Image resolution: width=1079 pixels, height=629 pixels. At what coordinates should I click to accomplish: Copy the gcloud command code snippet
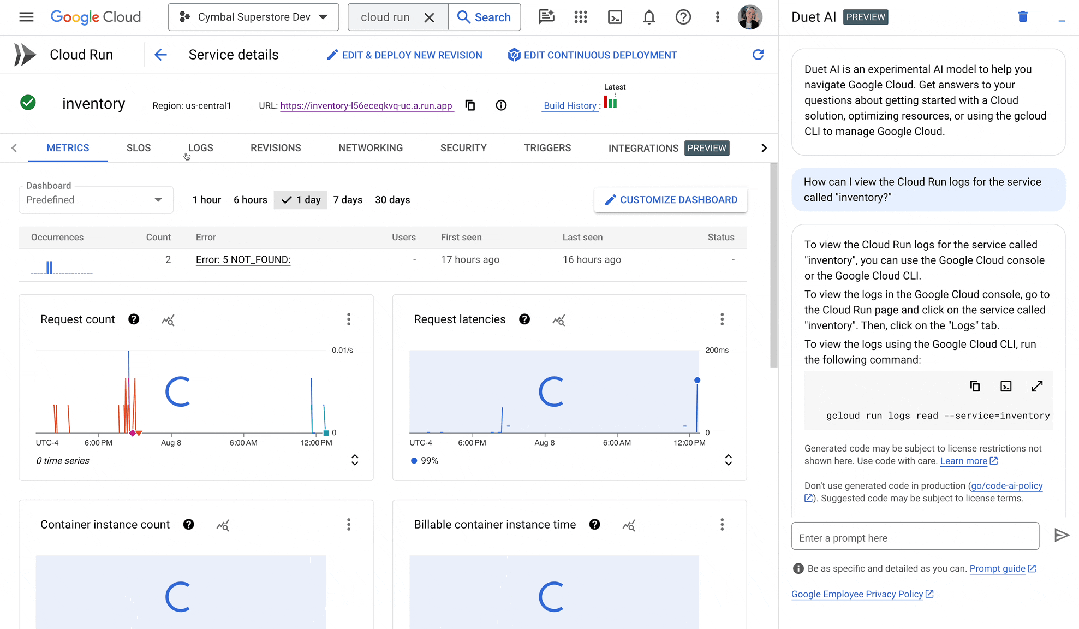(974, 386)
